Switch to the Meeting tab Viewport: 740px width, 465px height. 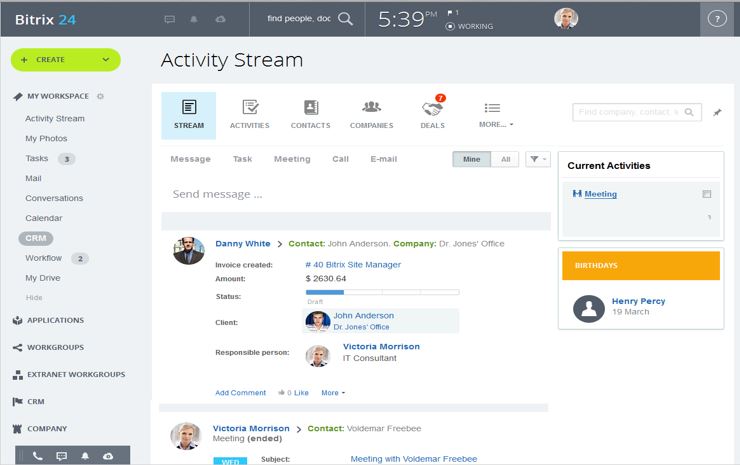(x=292, y=159)
